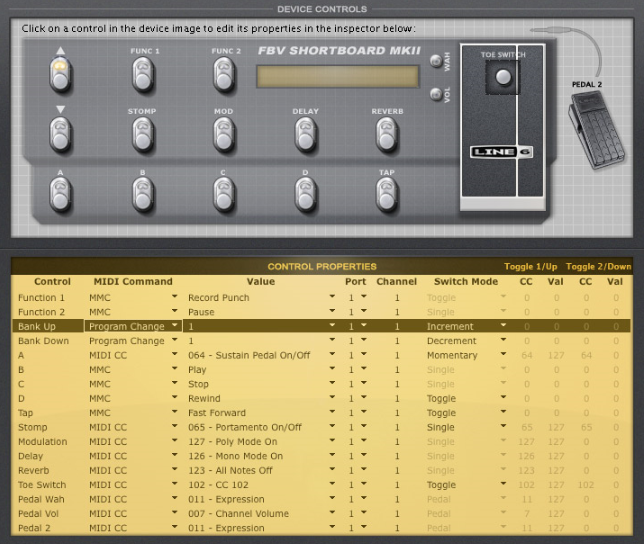644x544 pixels.
Task: Click the VOL indicator light
Action: tap(436, 94)
